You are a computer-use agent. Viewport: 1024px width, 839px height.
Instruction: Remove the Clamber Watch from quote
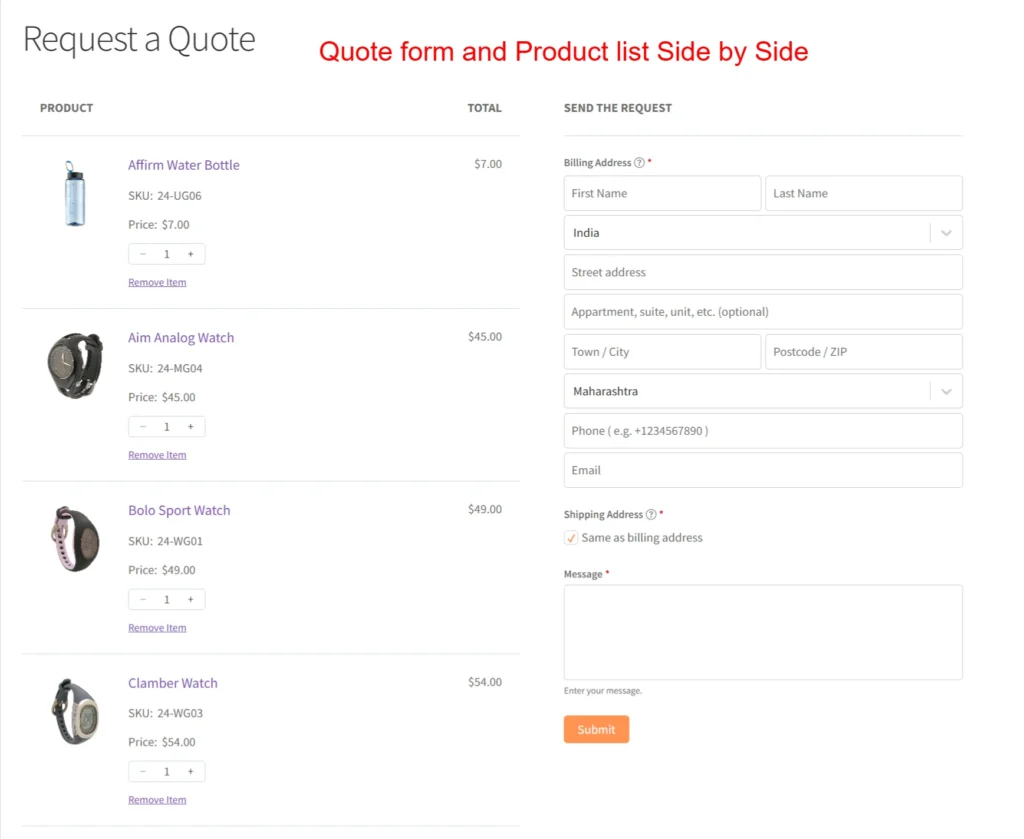click(x=157, y=799)
